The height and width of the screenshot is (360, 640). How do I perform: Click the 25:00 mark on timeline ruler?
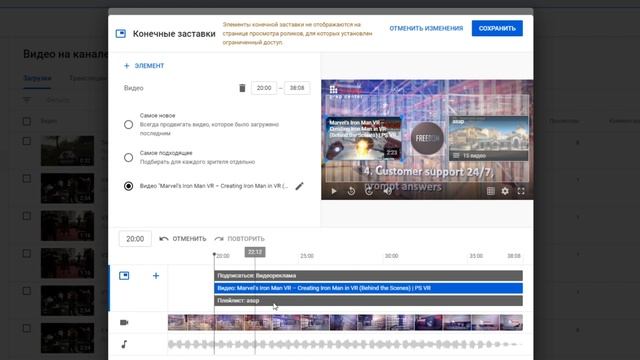click(307, 256)
